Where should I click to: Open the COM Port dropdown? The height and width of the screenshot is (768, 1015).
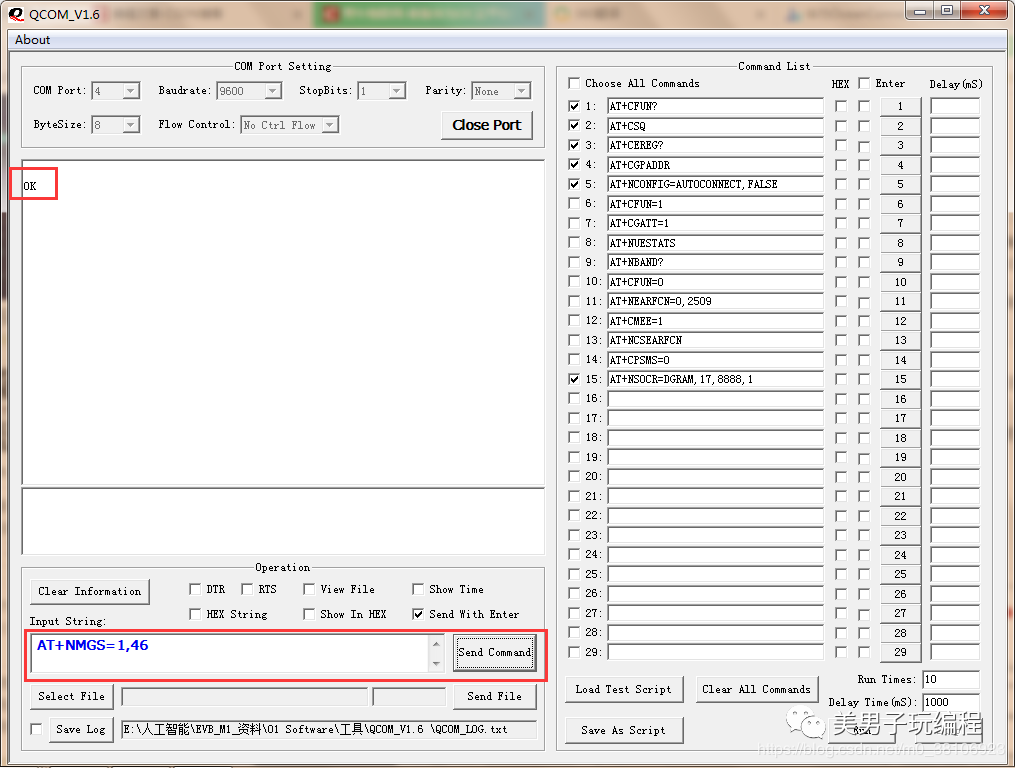coord(131,91)
